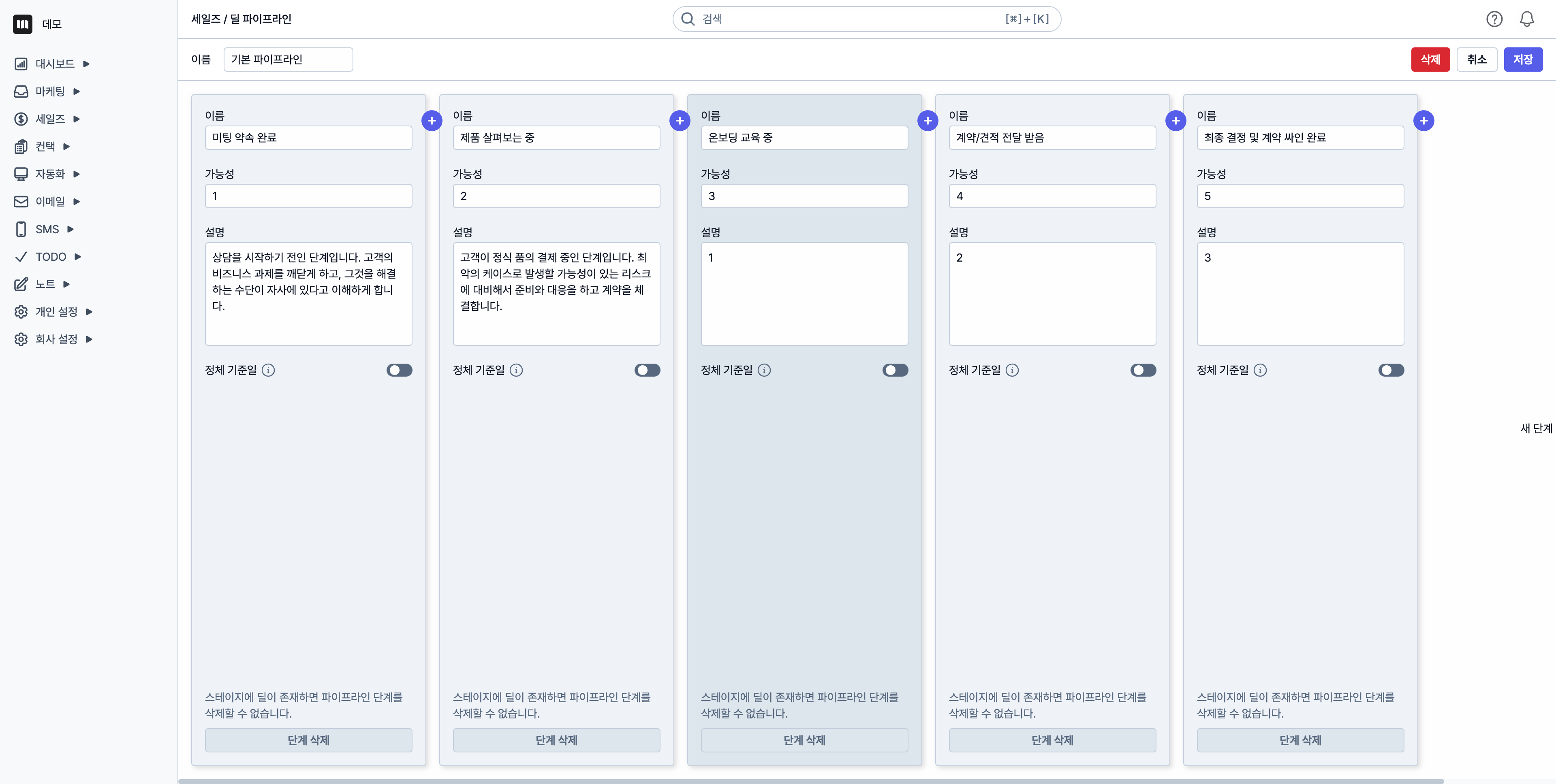This screenshot has width=1556, height=784.
Task: Add stage after 계약/견적 전달 받음 with plus
Action: 1176,121
